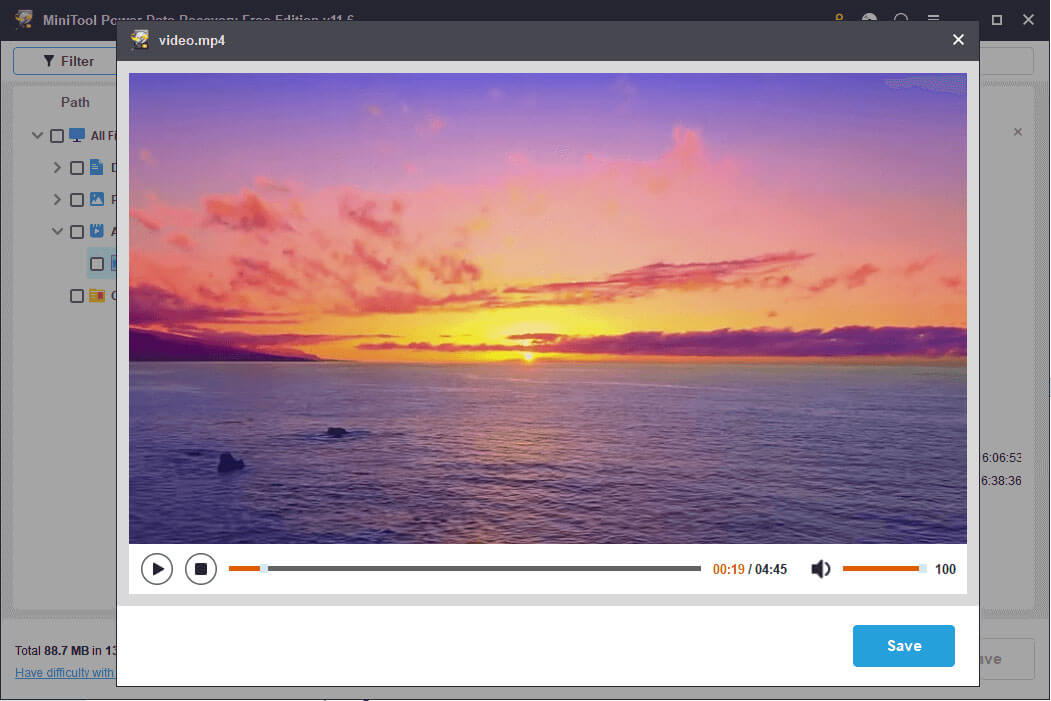The height and width of the screenshot is (701, 1051).
Task: Select the 'All Fi' tree label
Action: (x=103, y=136)
